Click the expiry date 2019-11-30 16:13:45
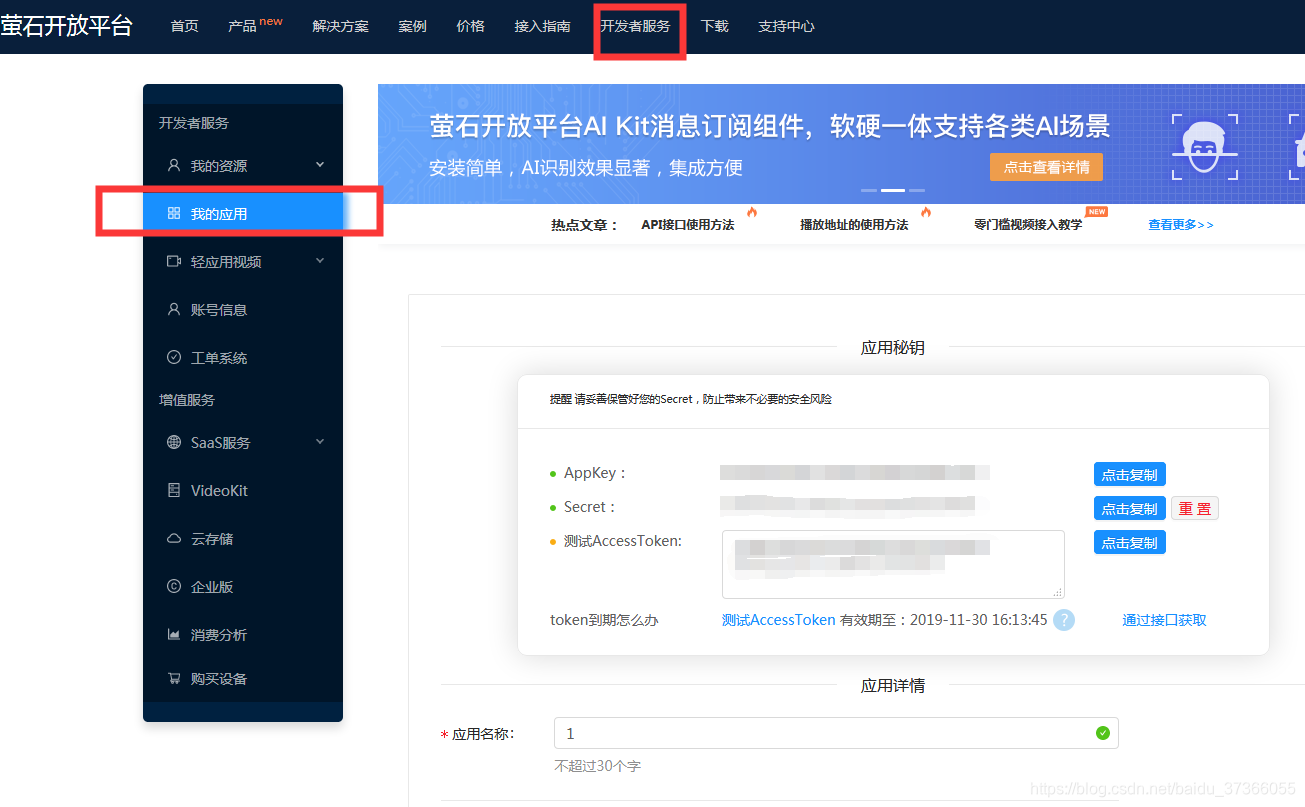 coord(979,620)
